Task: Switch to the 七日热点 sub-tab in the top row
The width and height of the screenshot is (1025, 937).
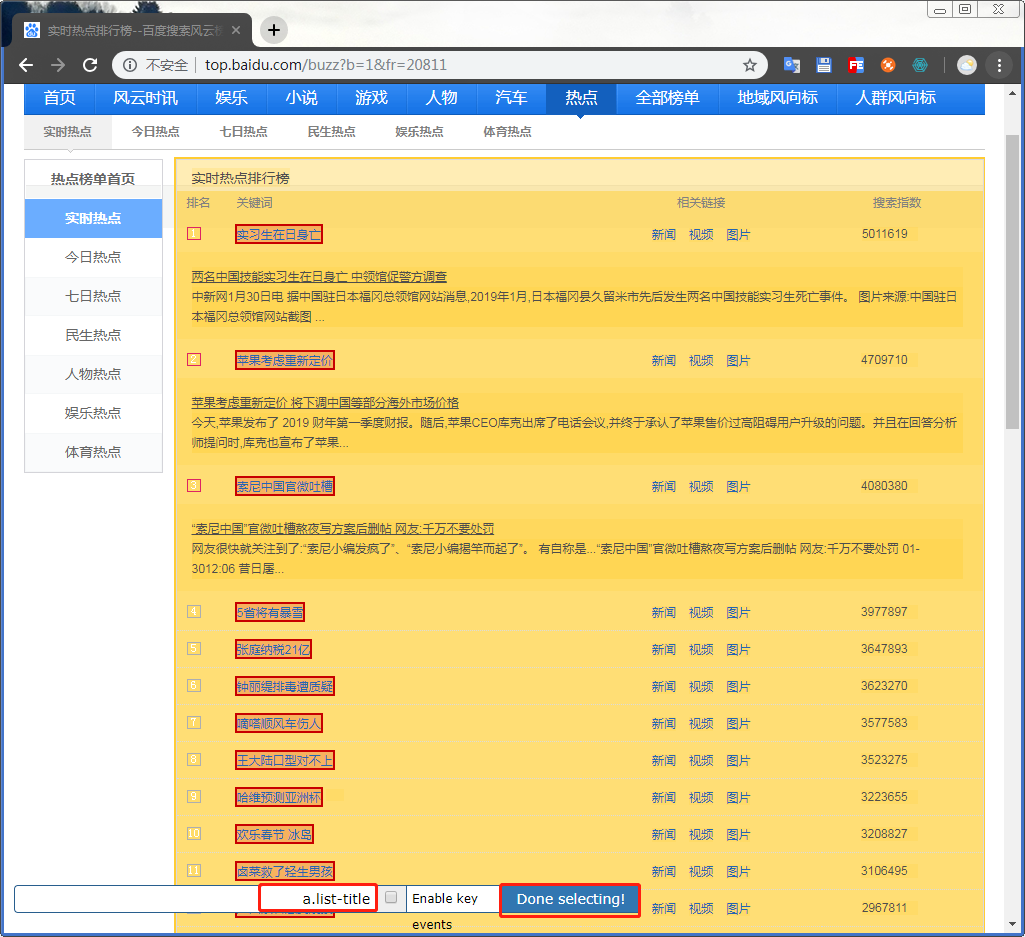Action: click(244, 131)
